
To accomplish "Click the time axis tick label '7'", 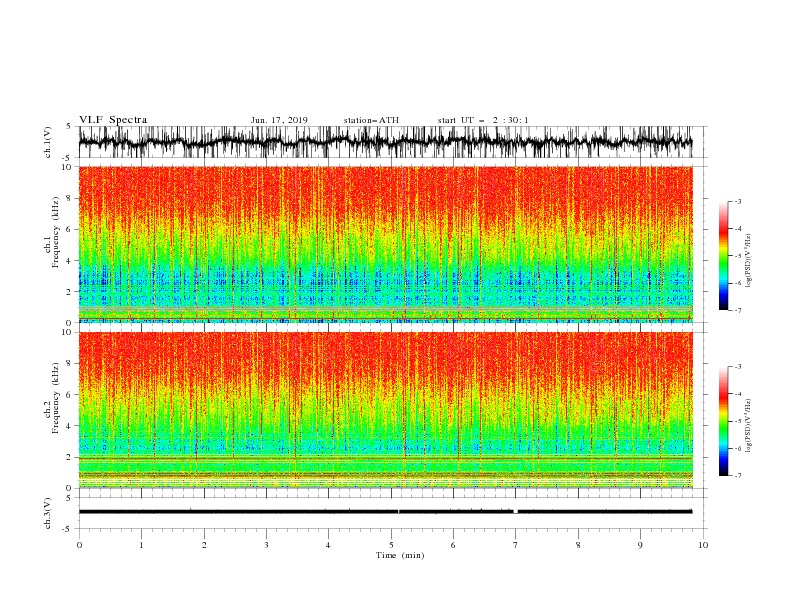I will (516, 545).
